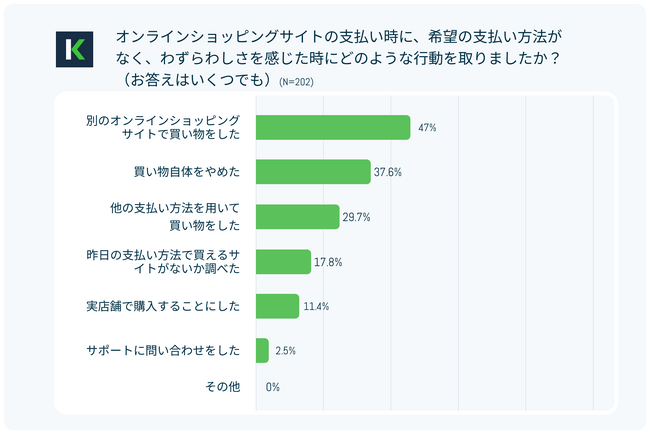
Task: Click the 47% bar at the top
Action: [x=333, y=127]
